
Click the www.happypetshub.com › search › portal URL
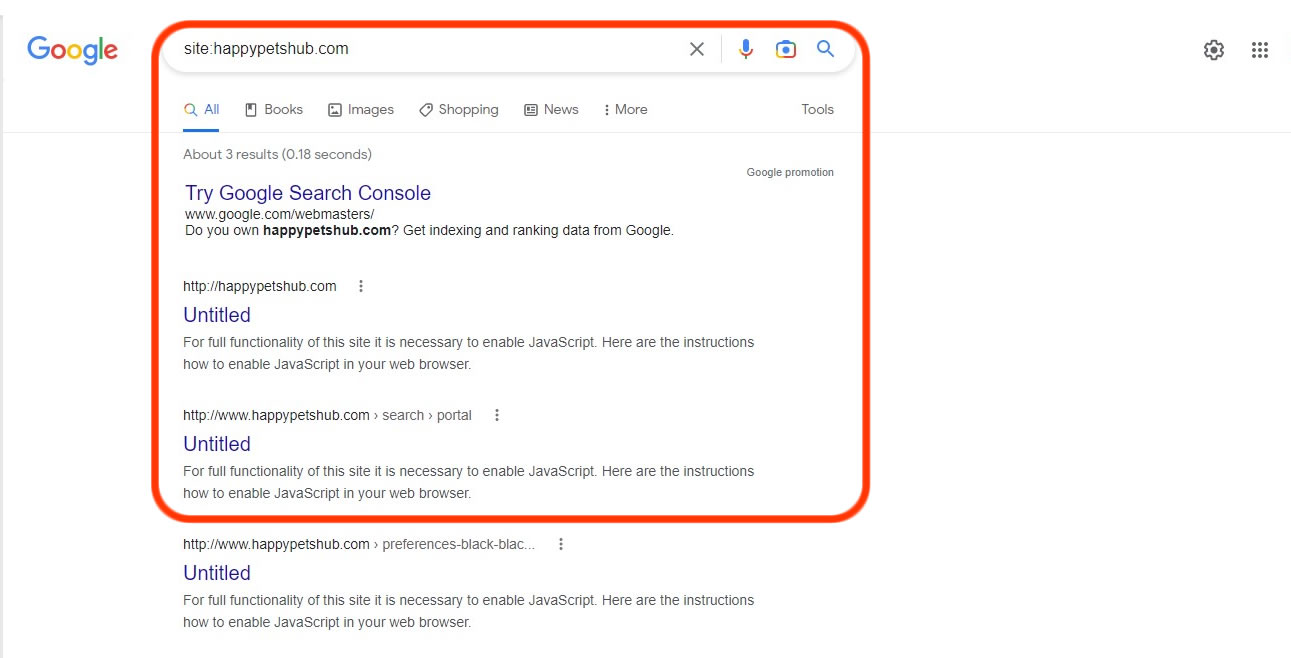(x=327, y=415)
